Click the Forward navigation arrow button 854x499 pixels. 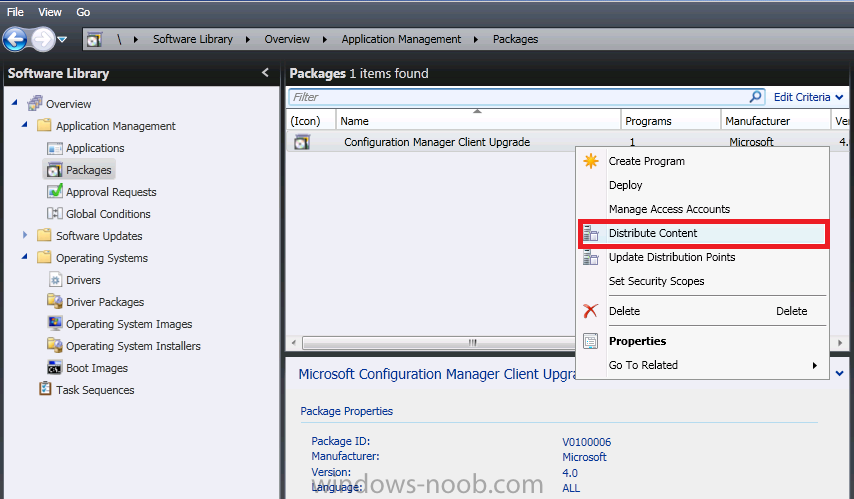pyautogui.click(x=42, y=39)
